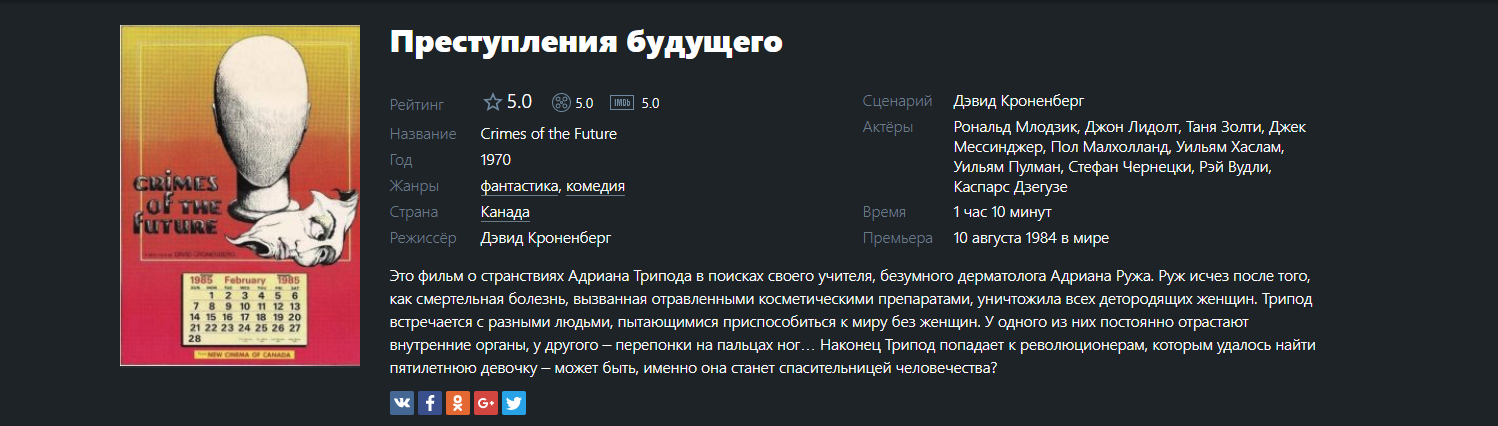Click director name Дэвид Кроненберг
This screenshot has height=426, width=1498.
coord(545,238)
